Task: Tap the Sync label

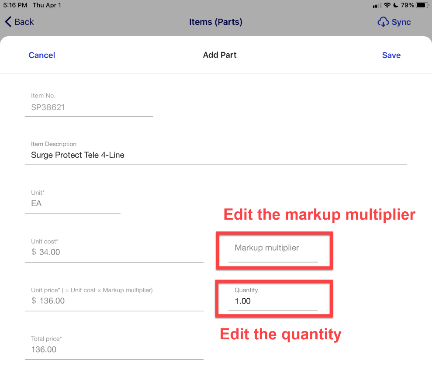Action: tap(401, 22)
